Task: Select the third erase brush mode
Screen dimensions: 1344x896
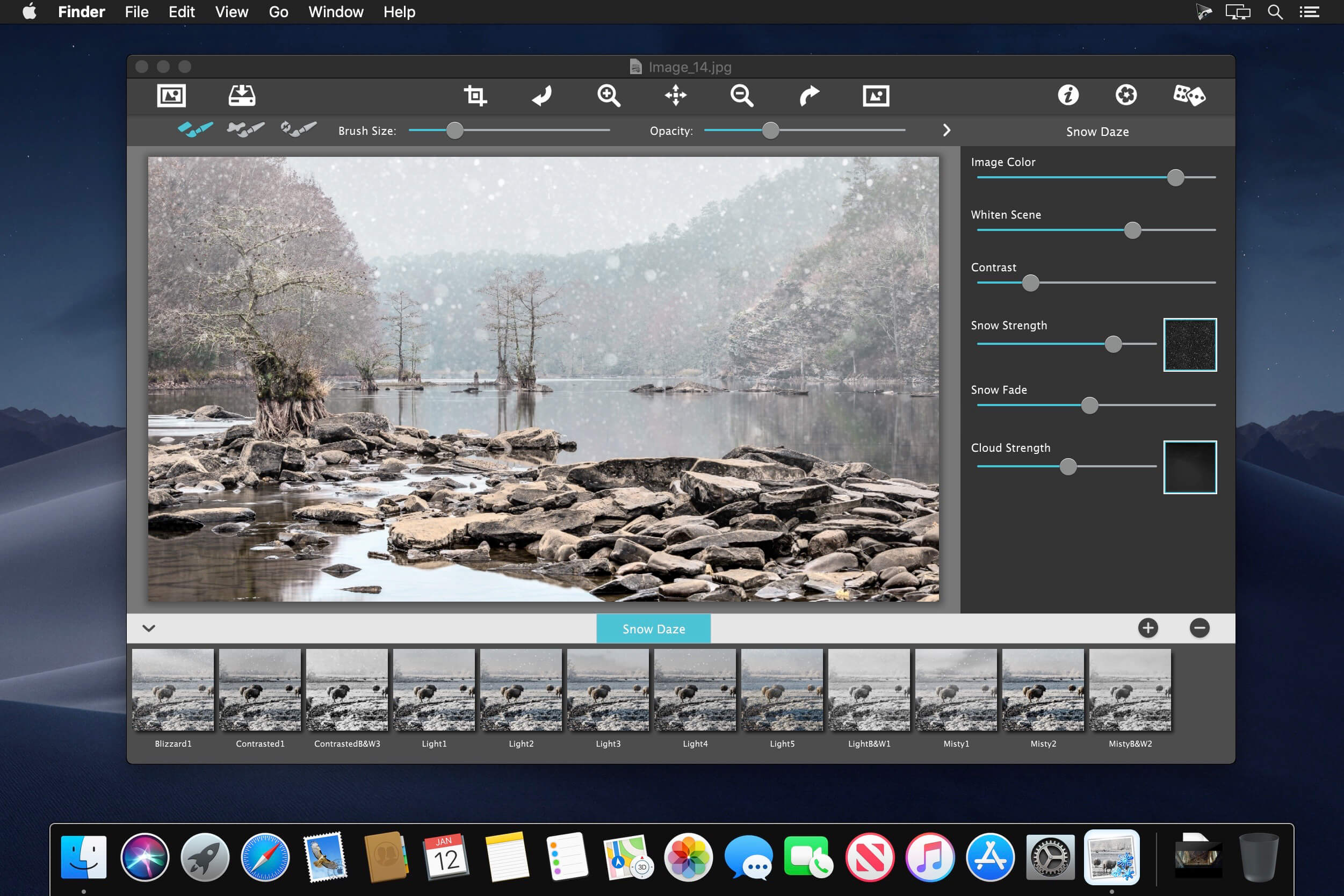Action: [x=298, y=129]
